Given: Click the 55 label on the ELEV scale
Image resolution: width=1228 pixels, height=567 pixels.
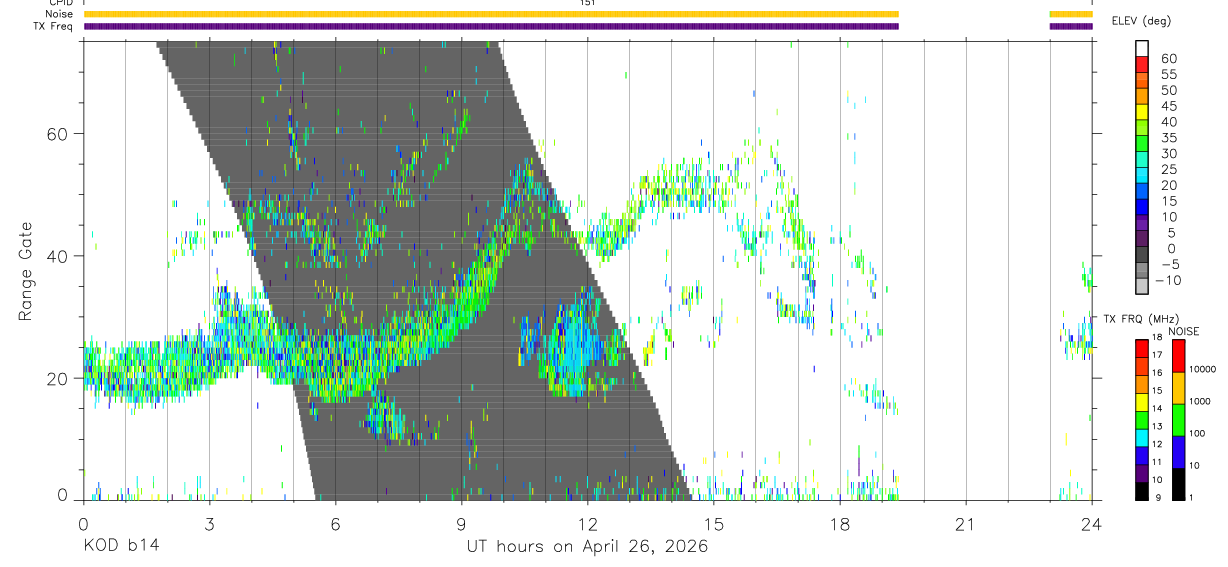Looking at the screenshot, I should 1168,74.
